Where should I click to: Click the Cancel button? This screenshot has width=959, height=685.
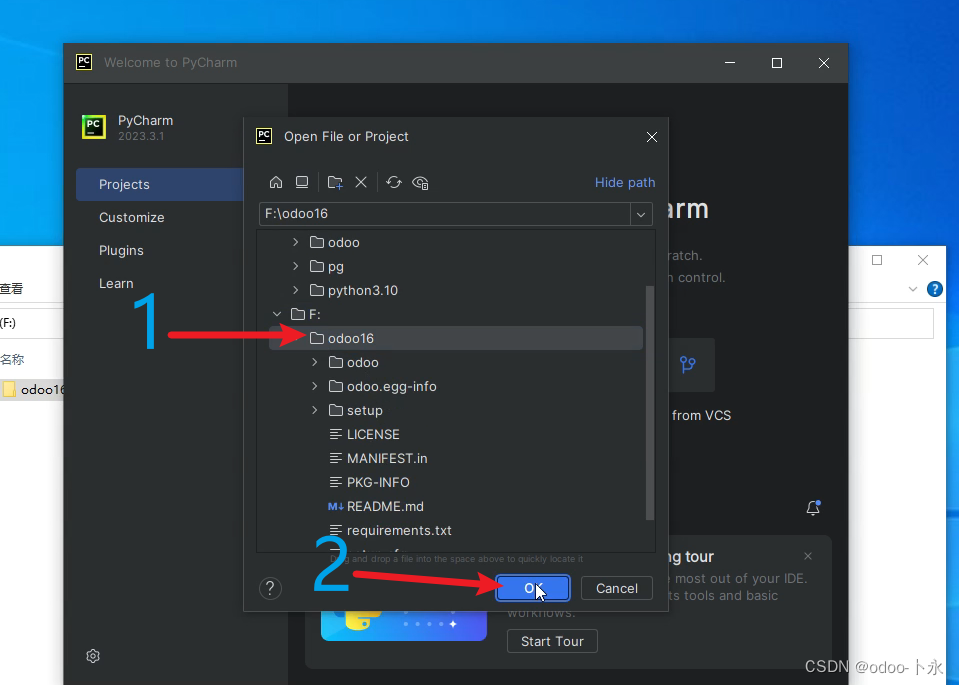(x=616, y=588)
